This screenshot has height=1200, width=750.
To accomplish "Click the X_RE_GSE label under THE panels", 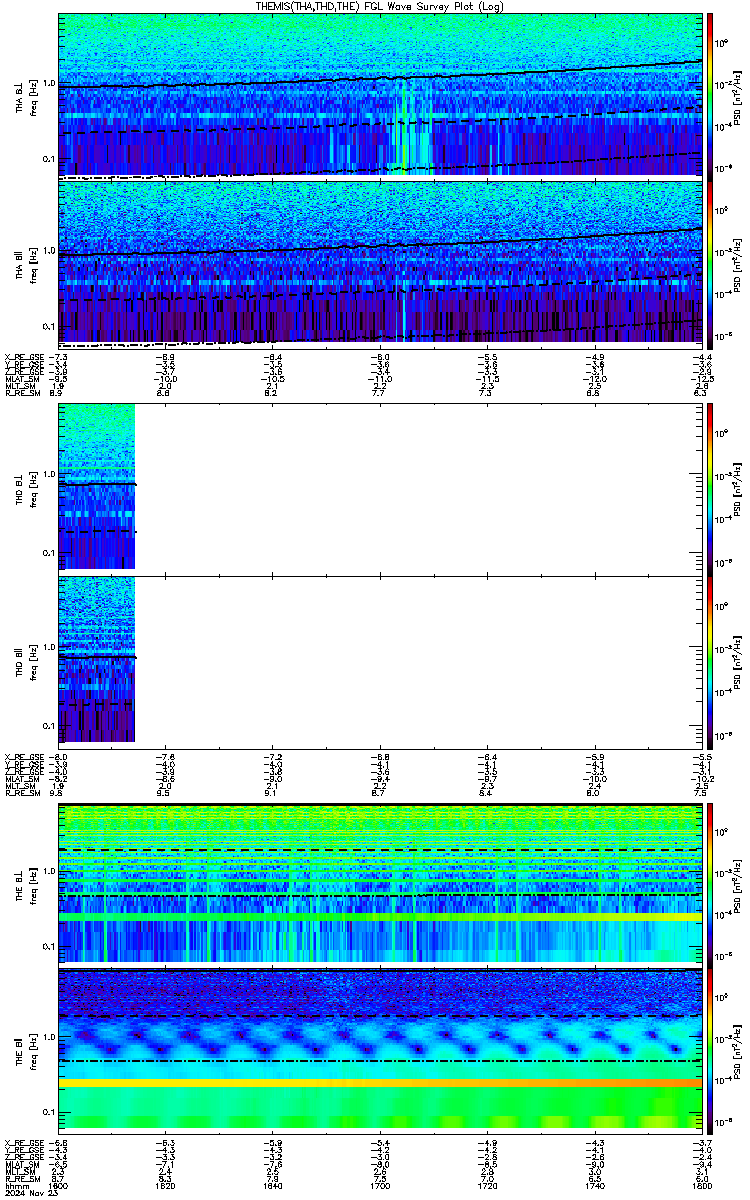I will [x=24, y=1141].
